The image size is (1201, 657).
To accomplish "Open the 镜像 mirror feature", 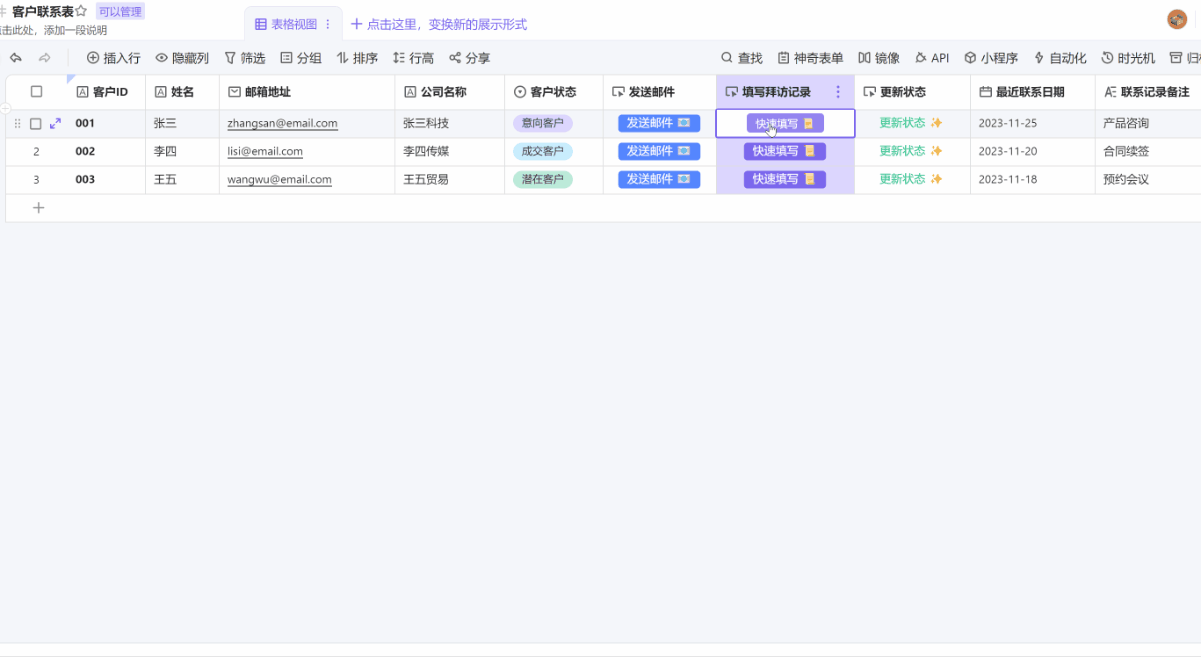I will click(878, 57).
